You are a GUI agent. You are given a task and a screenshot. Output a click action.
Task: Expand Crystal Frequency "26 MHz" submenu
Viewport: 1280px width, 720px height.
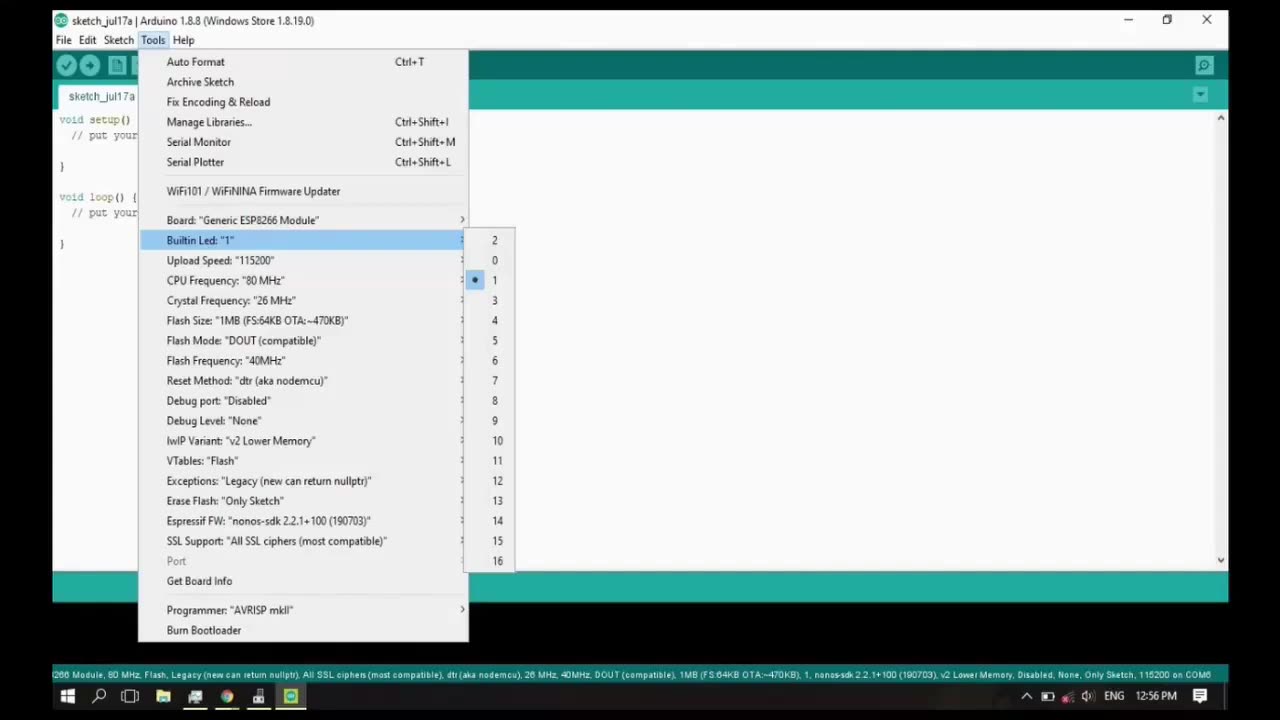click(303, 300)
